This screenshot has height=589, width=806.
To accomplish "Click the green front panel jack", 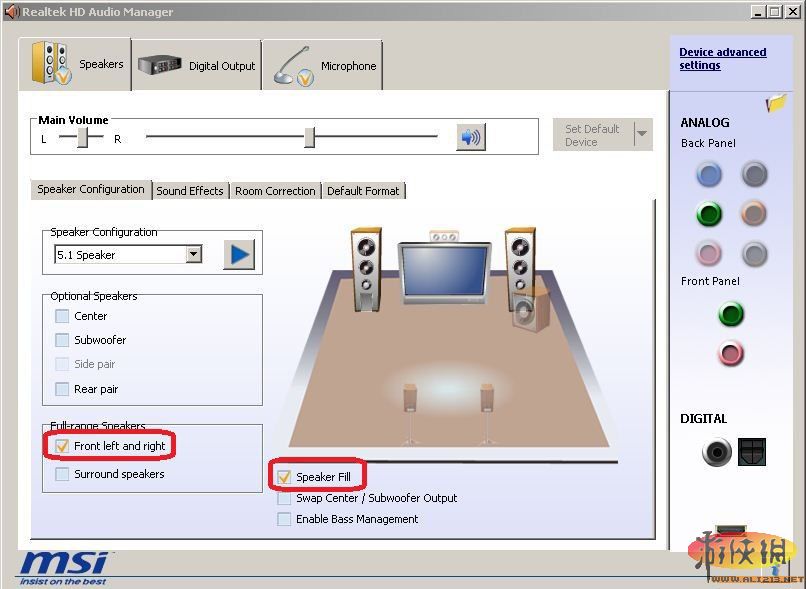I will pos(730,314).
